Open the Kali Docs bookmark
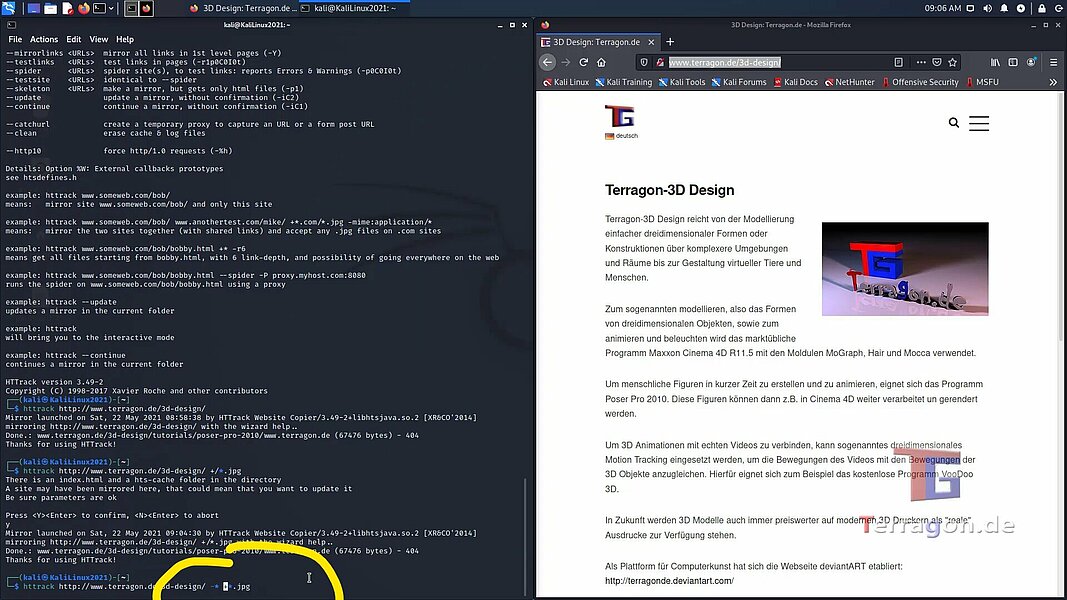1067x600 pixels. pos(795,82)
